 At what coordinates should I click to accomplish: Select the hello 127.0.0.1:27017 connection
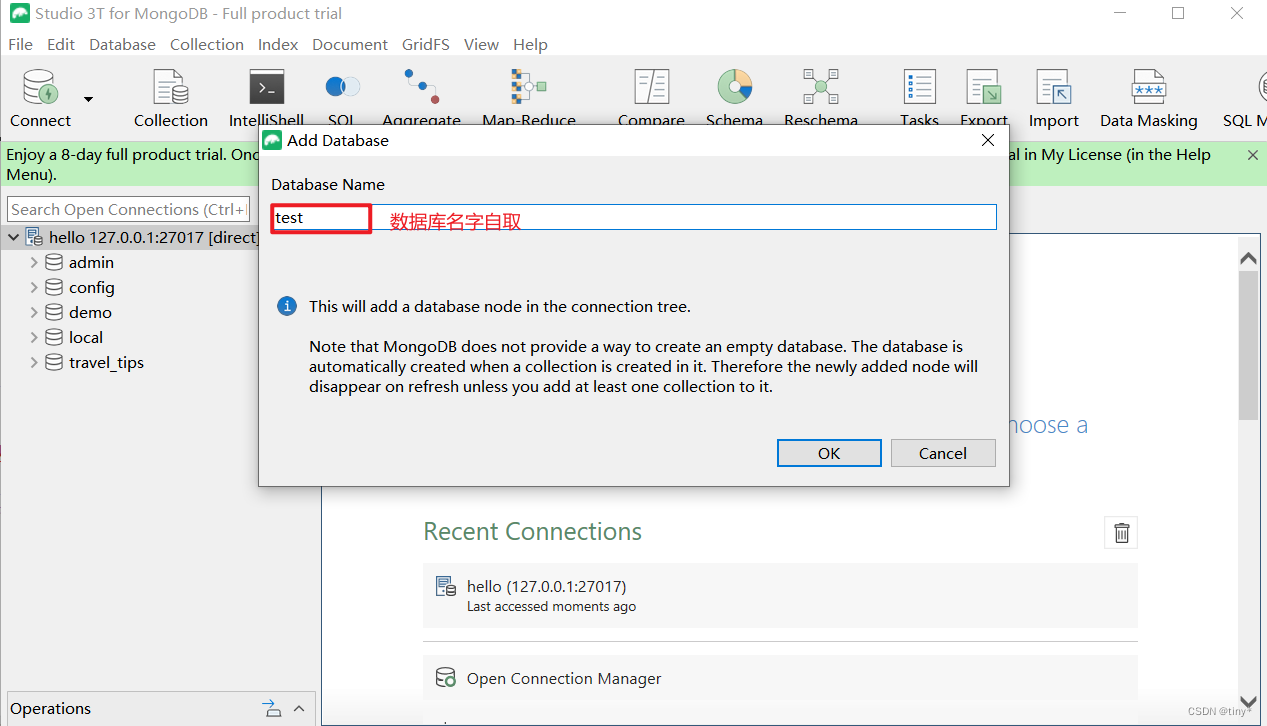coord(154,237)
